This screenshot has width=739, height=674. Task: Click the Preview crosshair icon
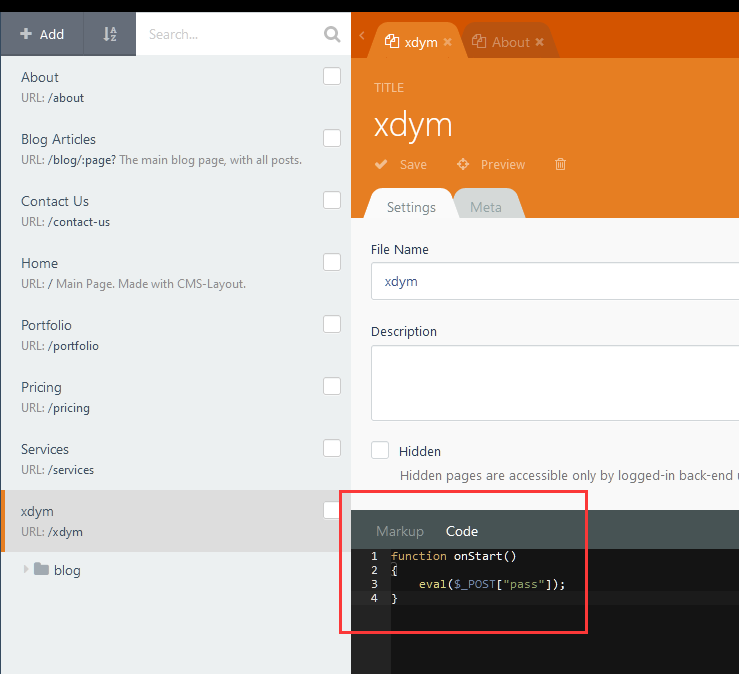[x=463, y=164]
